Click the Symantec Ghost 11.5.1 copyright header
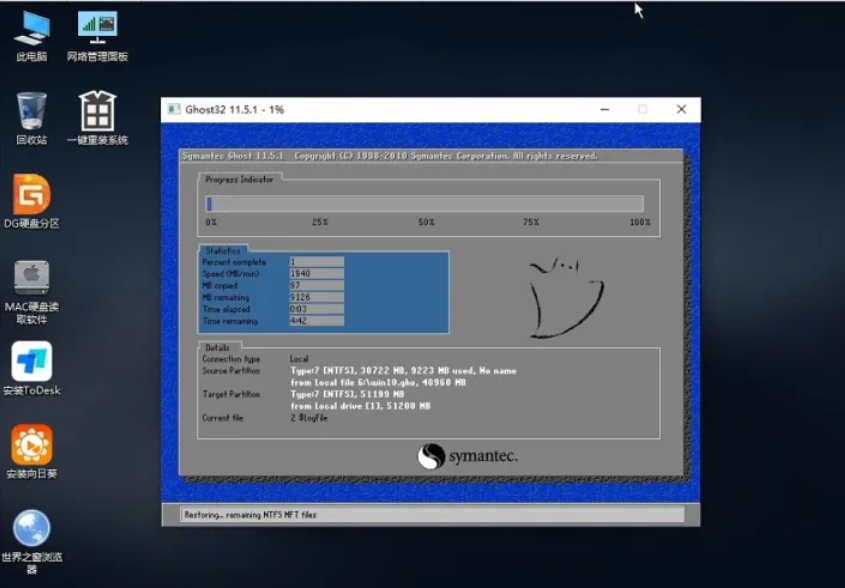Image resolution: width=845 pixels, height=588 pixels. (x=390, y=156)
